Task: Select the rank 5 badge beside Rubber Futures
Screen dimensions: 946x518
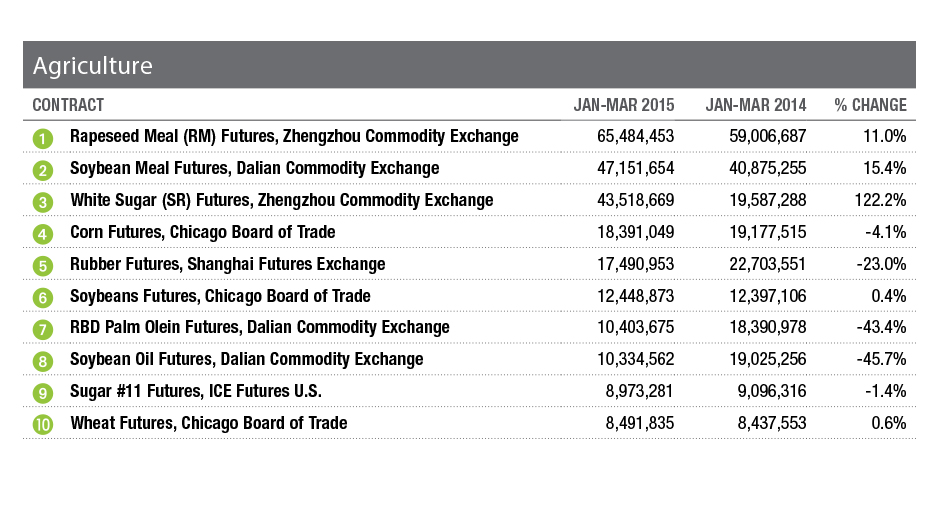Action: click(x=42, y=265)
